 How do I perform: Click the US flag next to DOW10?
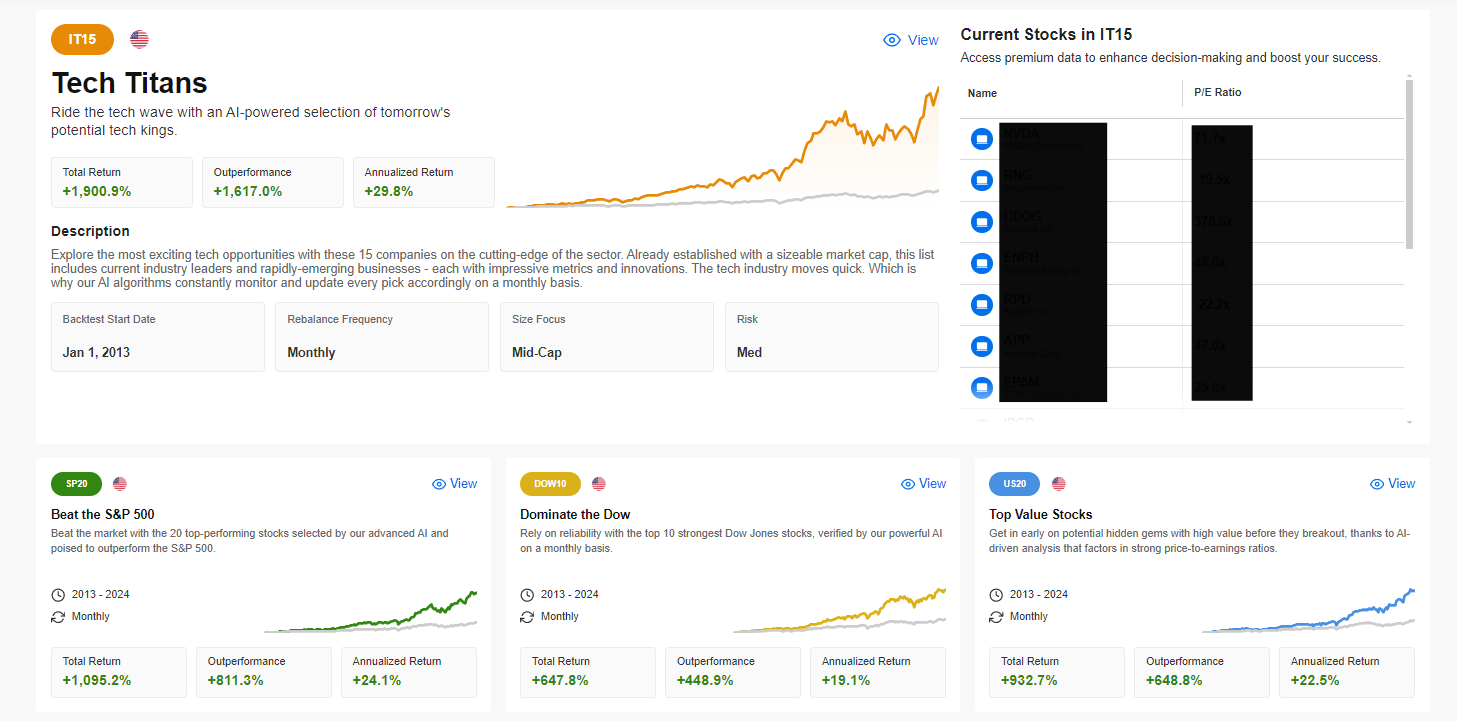coord(599,484)
